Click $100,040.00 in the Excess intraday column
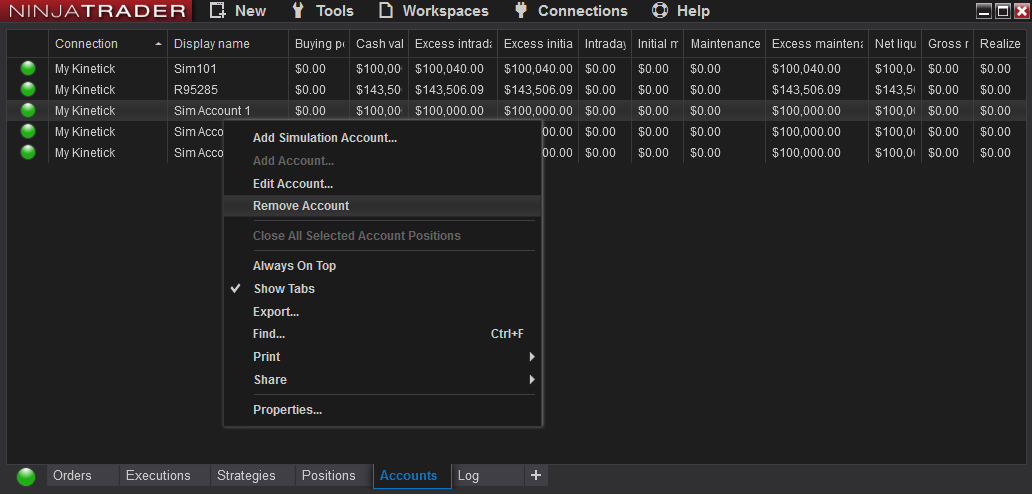 point(450,68)
